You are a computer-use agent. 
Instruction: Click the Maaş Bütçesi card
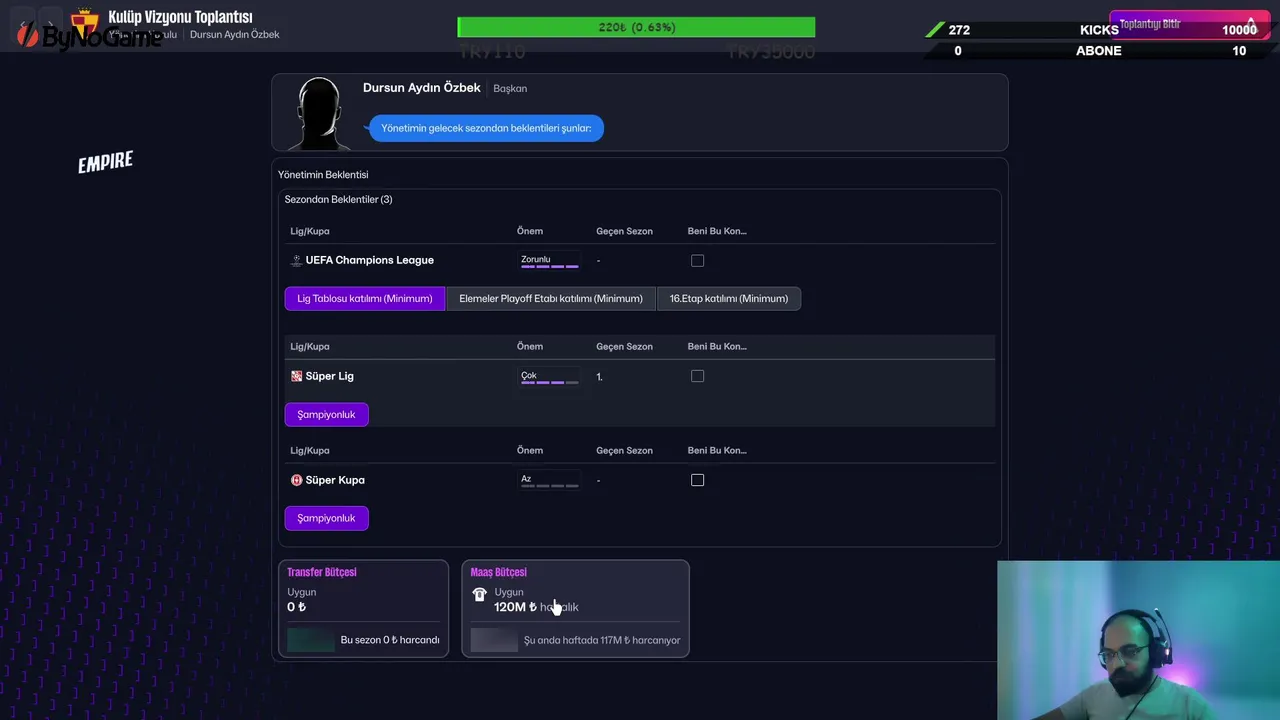pyautogui.click(x=575, y=609)
